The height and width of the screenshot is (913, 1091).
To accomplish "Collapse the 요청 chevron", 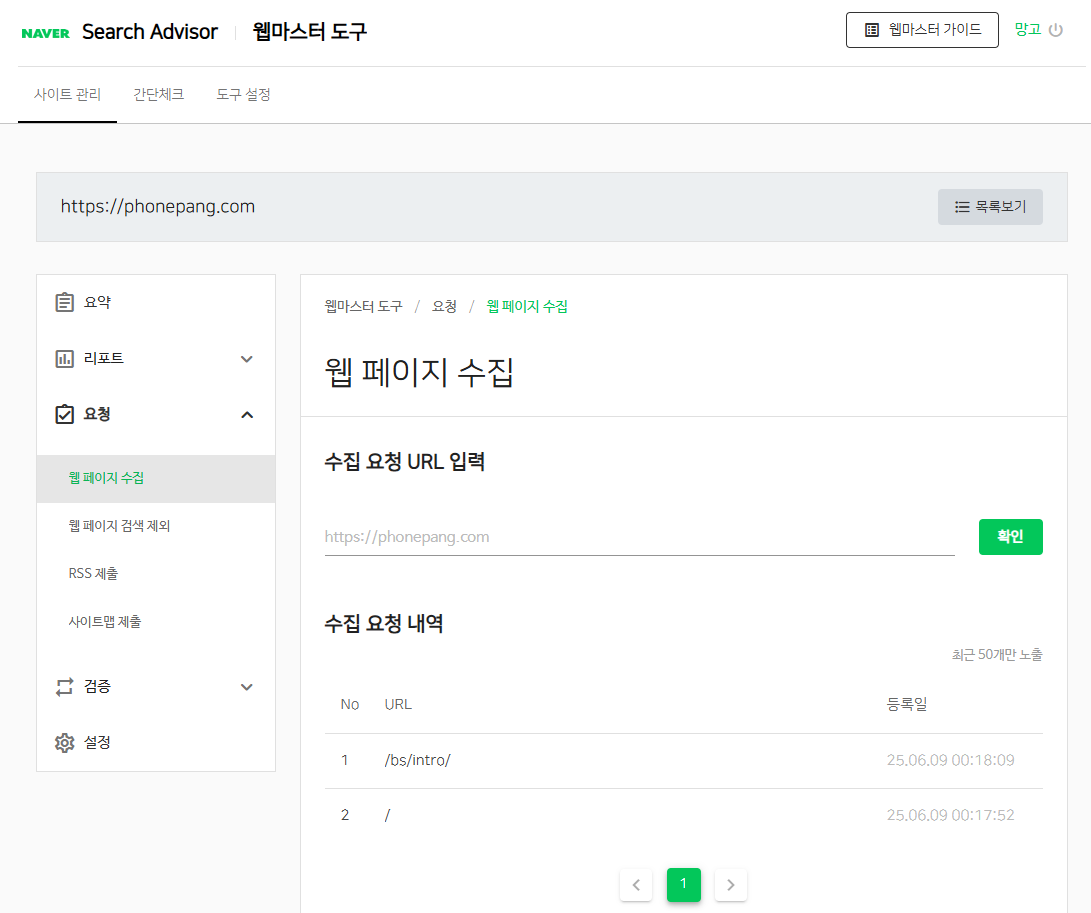I will (246, 415).
